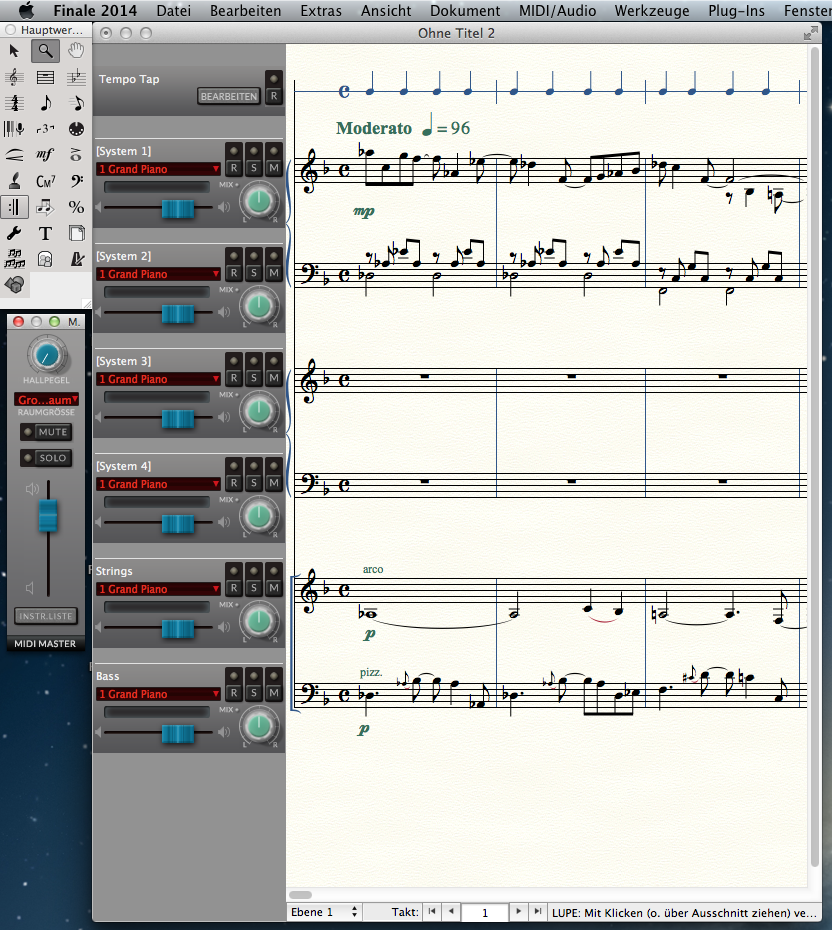
Task: Click the Tempo Tap BEARBEITEN button
Action: point(229,96)
